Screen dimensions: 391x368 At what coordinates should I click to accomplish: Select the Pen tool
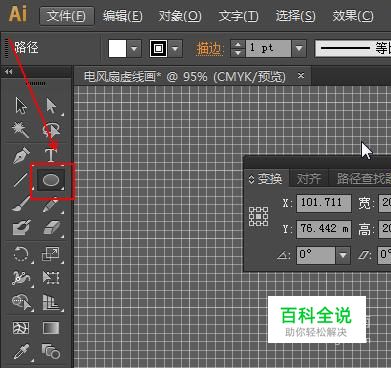(x=21, y=155)
